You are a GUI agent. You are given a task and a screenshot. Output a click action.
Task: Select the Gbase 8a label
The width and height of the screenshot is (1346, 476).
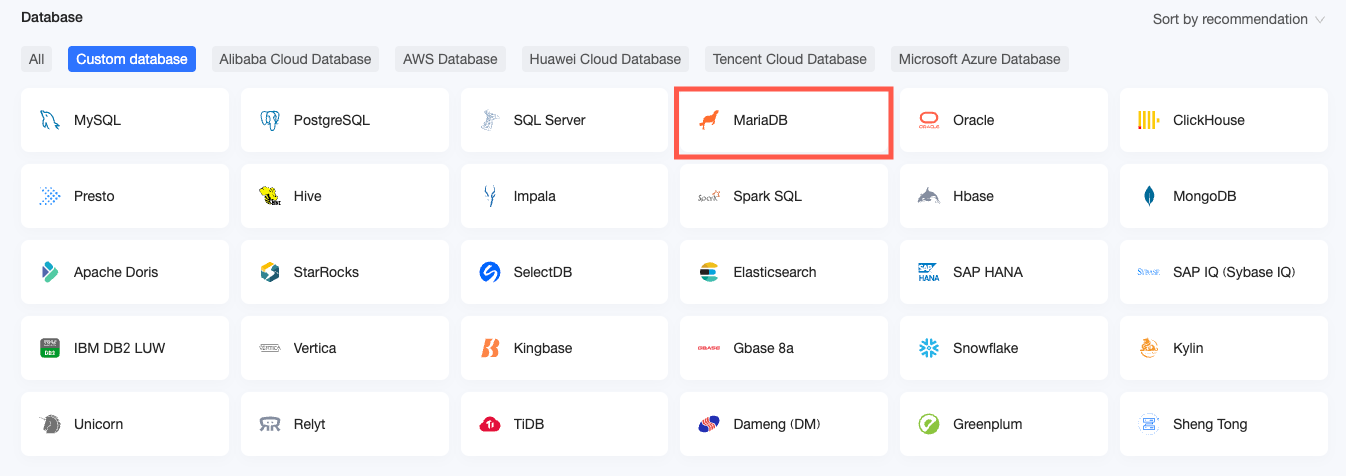click(764, 348)
